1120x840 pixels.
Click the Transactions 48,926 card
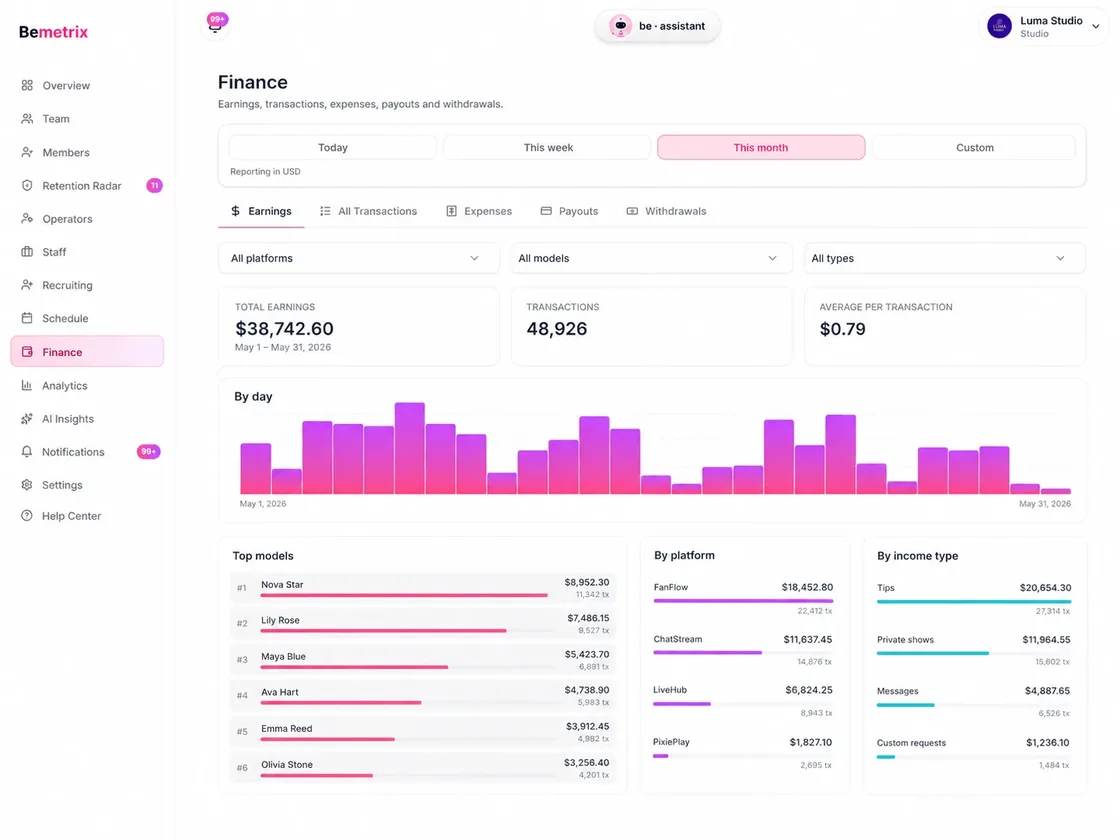651,327
